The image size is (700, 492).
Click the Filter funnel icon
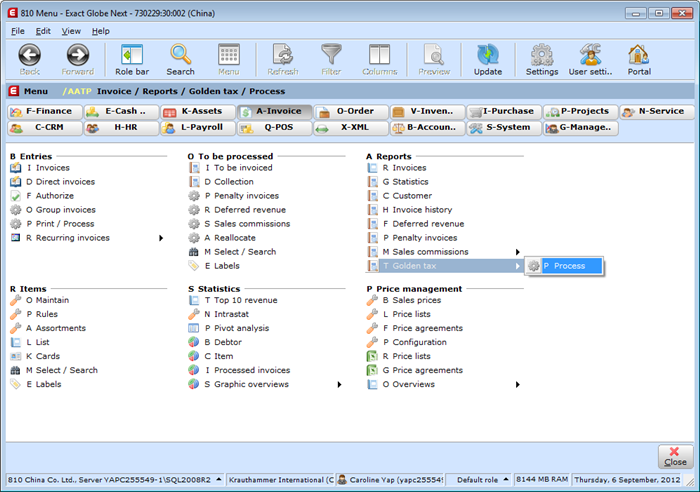[x=331, y=55]
